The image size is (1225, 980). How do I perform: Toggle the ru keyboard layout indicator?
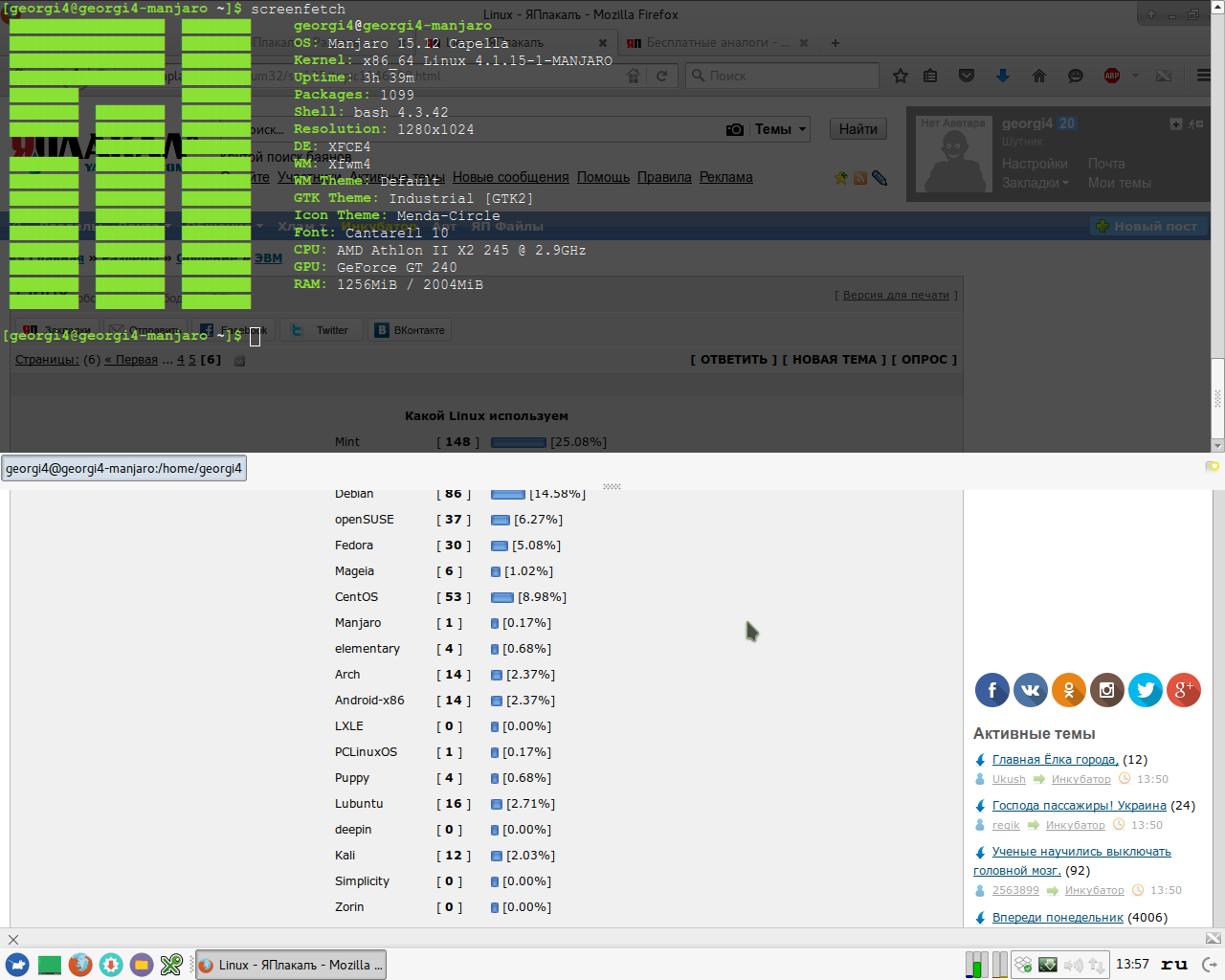tap(1174, 965)
